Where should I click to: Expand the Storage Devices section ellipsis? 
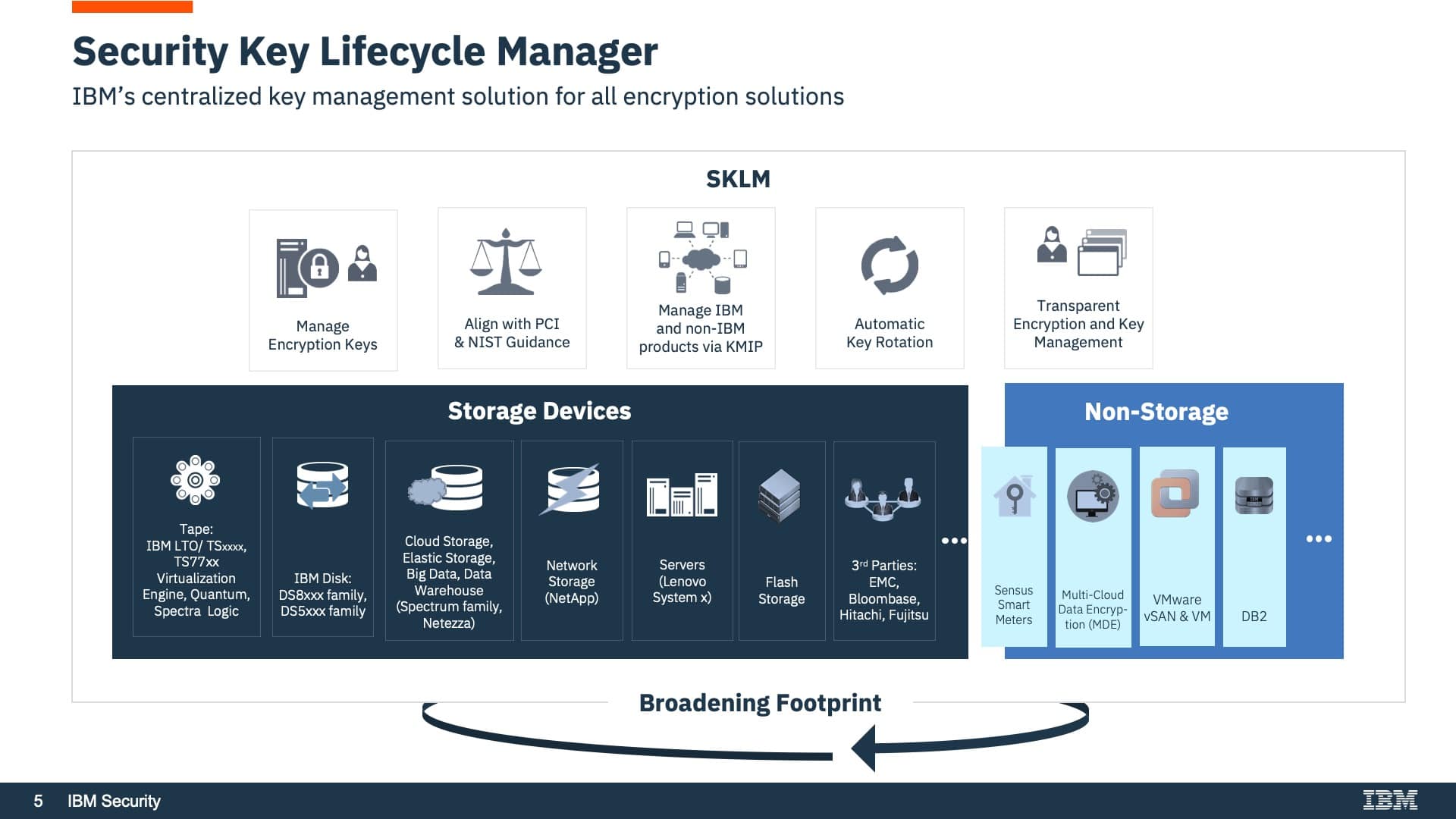pyautogui.click(x=949, y=540)
